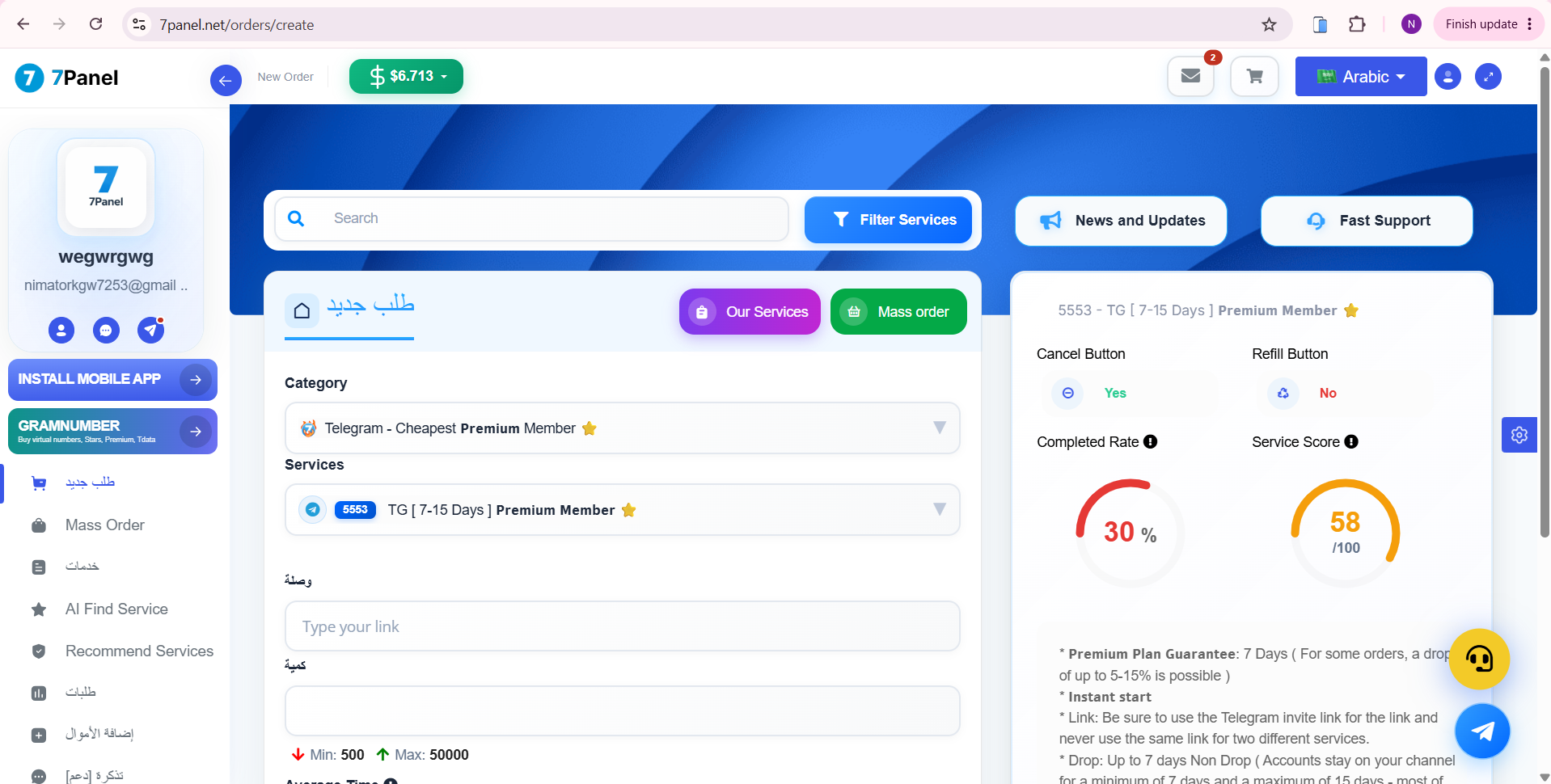Open the Arabic language dropdown
Viewport: 1551px width, 784px height.
(1361, 76)
